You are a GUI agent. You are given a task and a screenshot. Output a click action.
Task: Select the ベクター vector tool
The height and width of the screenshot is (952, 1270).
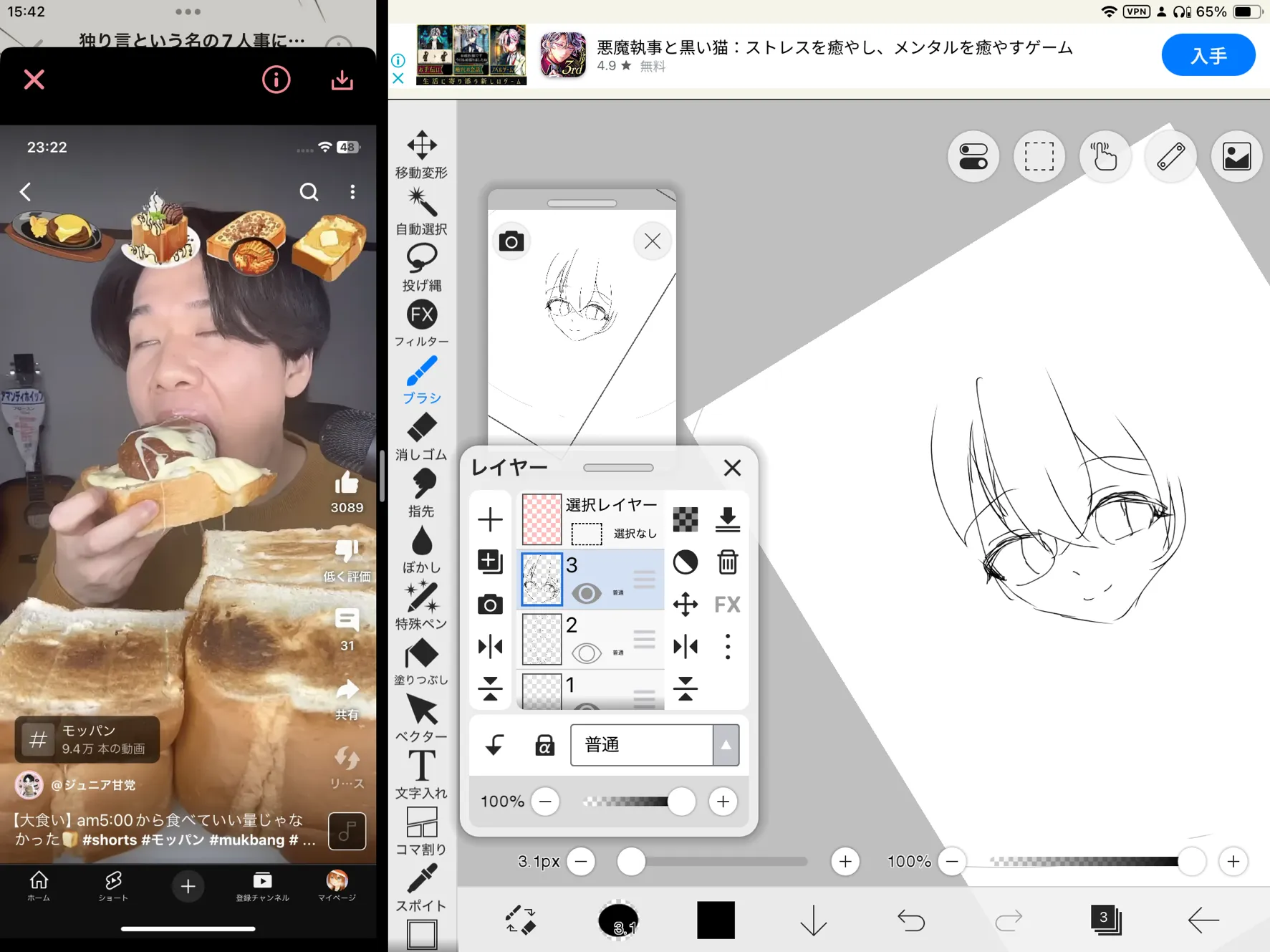pos(422,719)
